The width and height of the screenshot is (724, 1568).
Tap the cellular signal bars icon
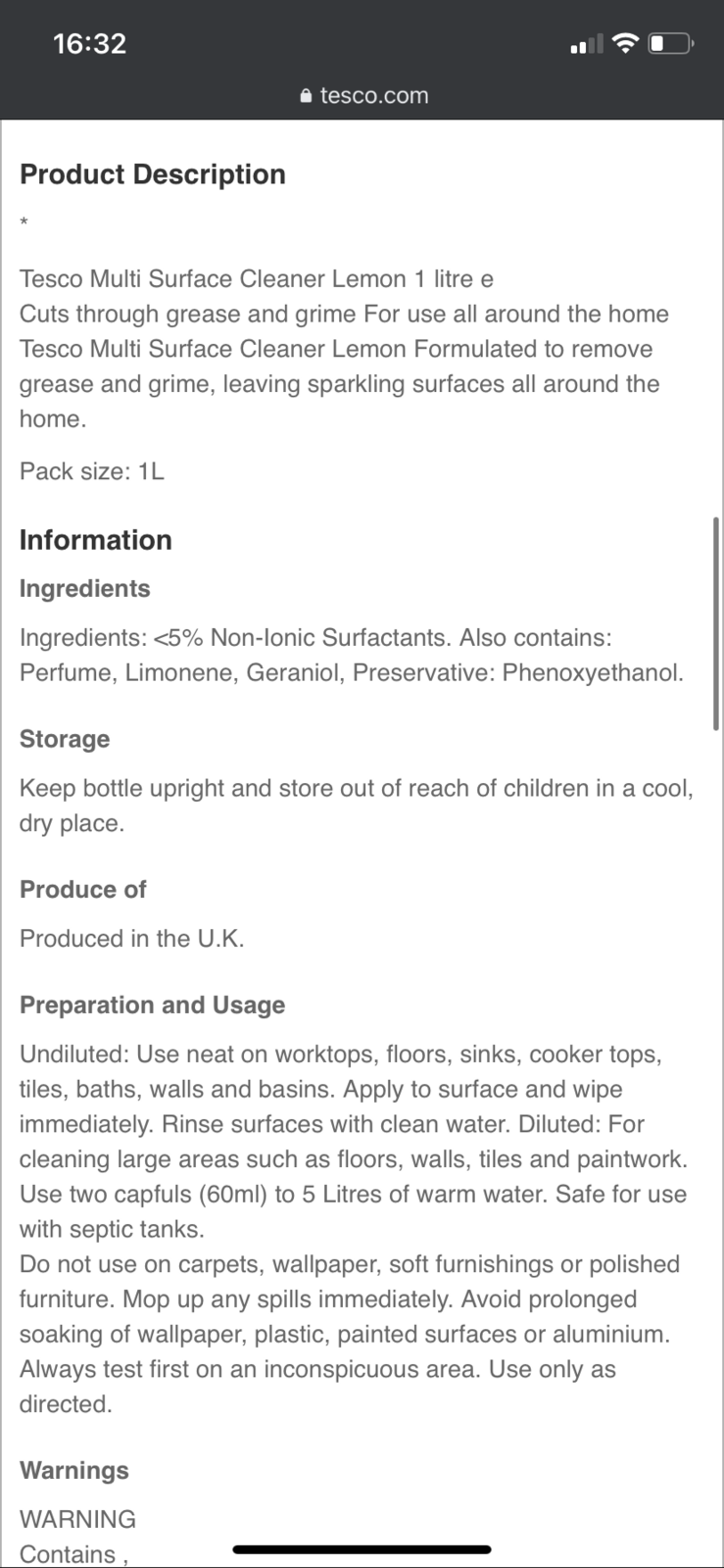click(x=586, y=44)
